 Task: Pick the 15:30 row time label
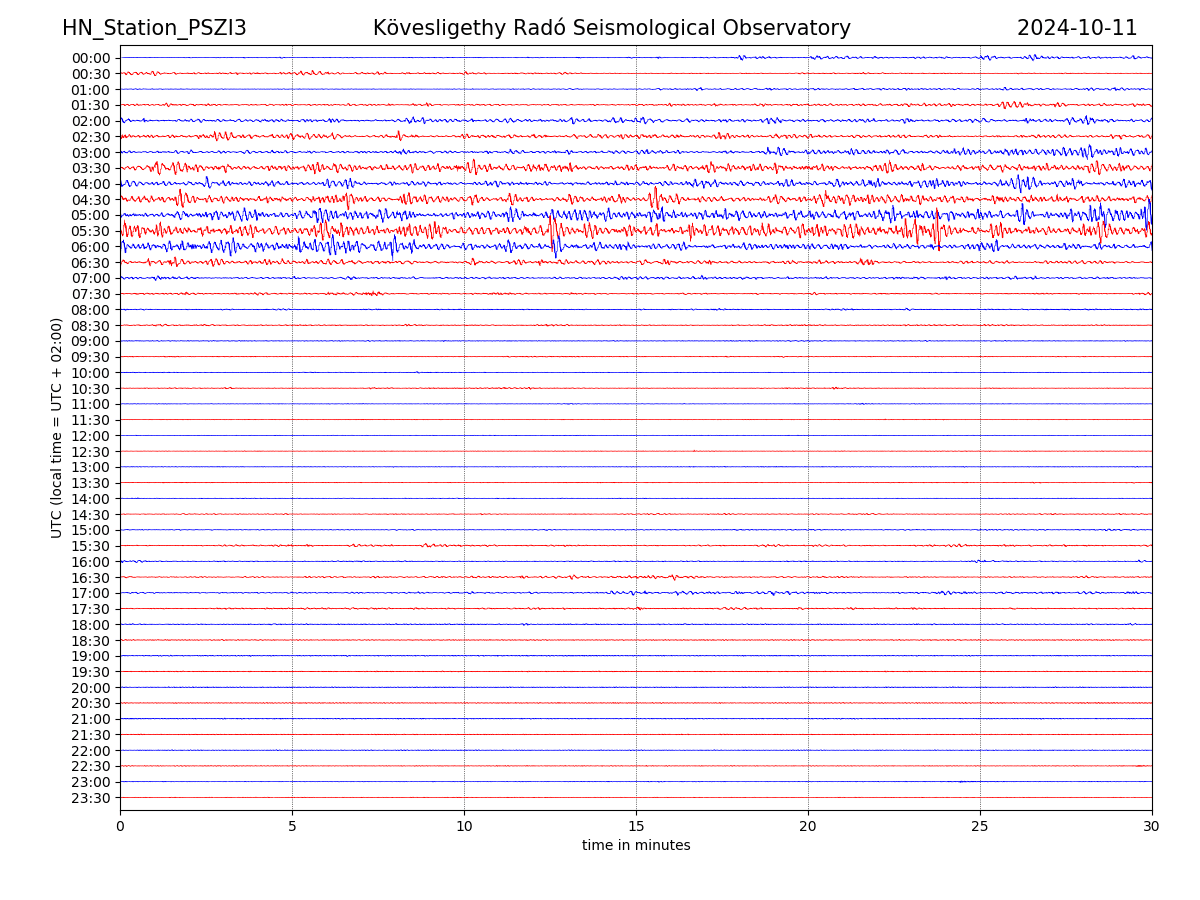click(x=91, y=546)
